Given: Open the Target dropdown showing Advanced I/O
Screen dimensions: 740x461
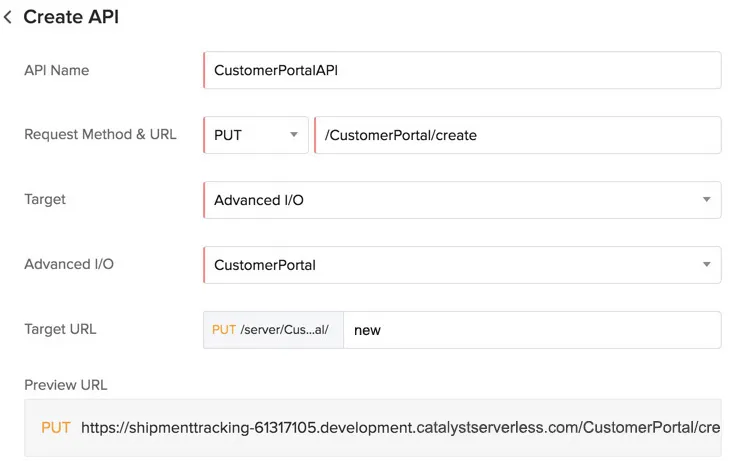Looking at the screenshot, I should tap(462, 200).
